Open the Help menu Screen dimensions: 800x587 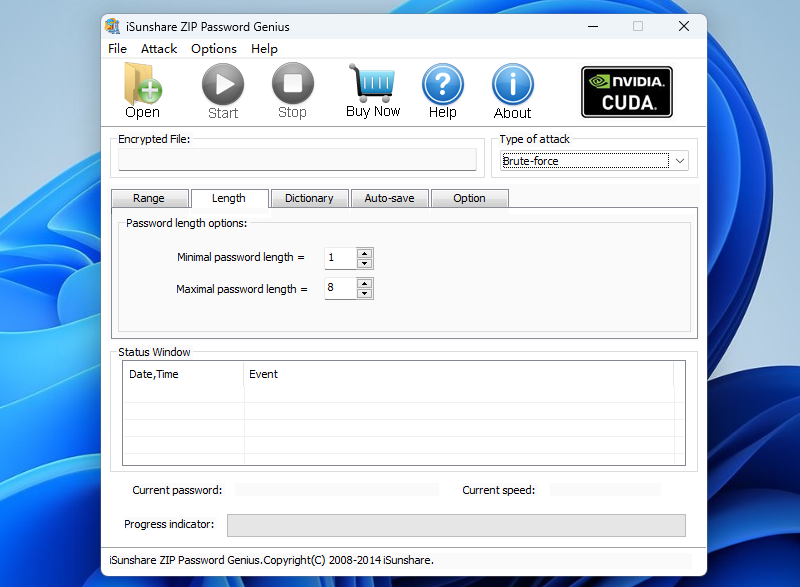(264, 49)
